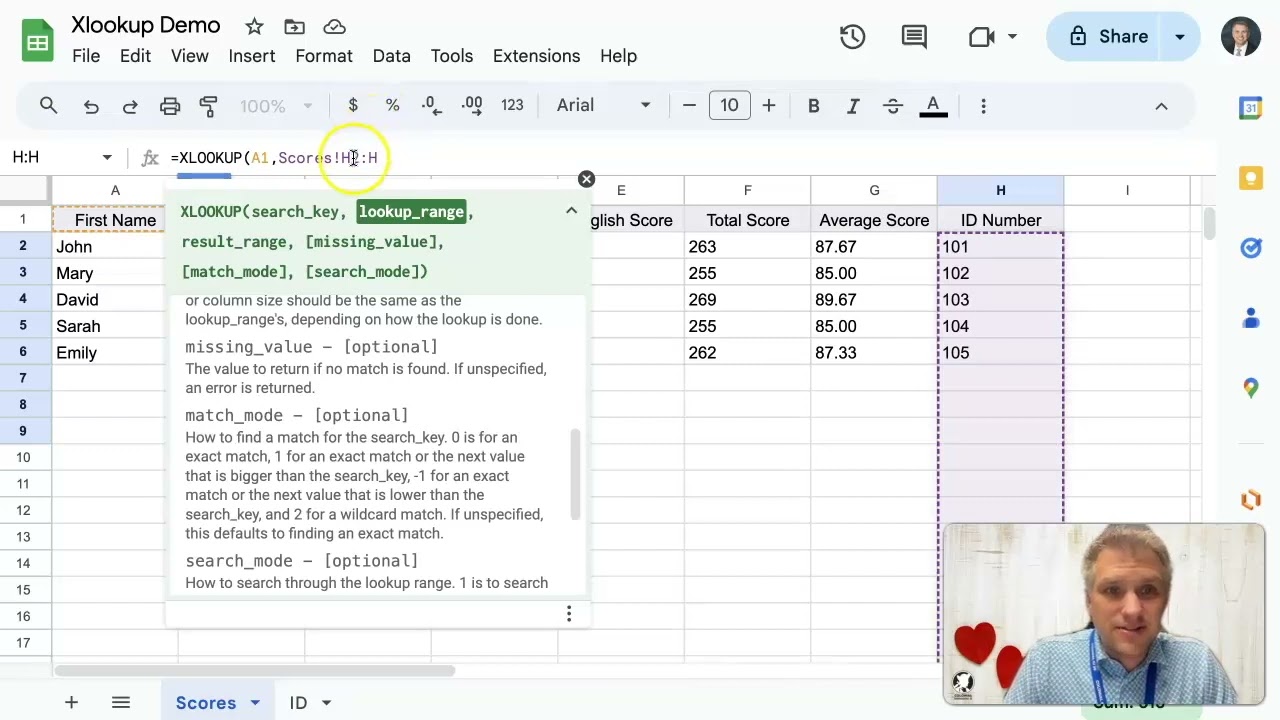Open the Google Sheets home icon
The width and height of the screenshot is (1280, 720).
(x=38, y=41)
